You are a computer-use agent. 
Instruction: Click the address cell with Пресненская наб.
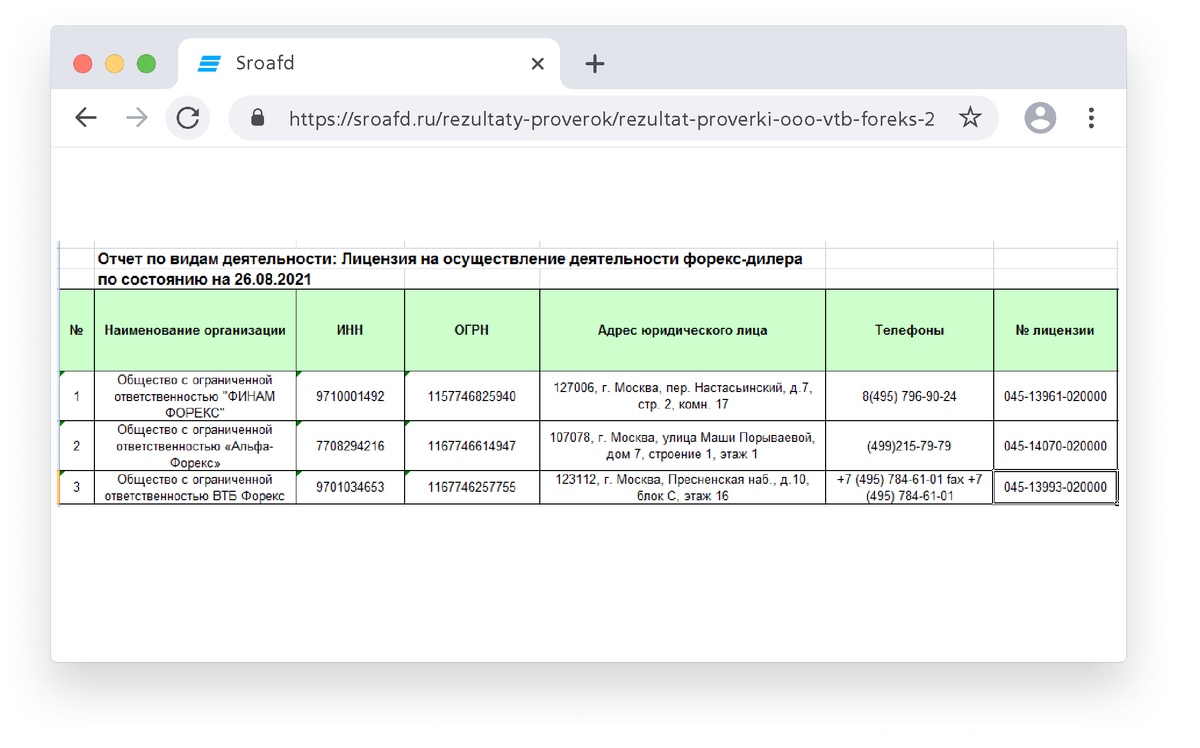(x=683, y=487)
